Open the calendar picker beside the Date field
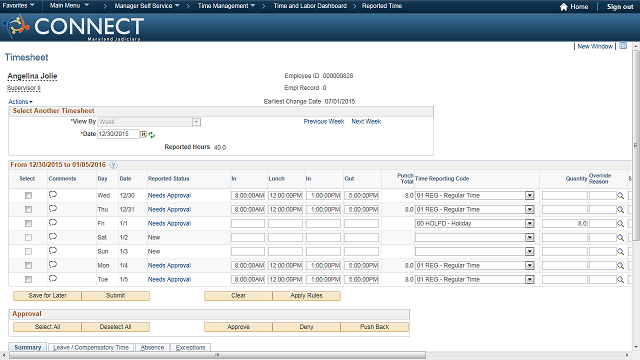Screen dimensions: 640x360 click(143, 134)
